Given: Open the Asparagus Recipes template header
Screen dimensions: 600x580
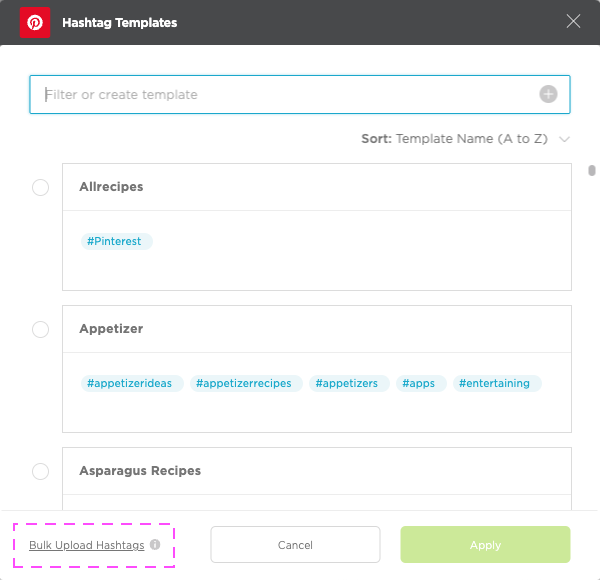Looking at the screenshot, I should (317, 471).
